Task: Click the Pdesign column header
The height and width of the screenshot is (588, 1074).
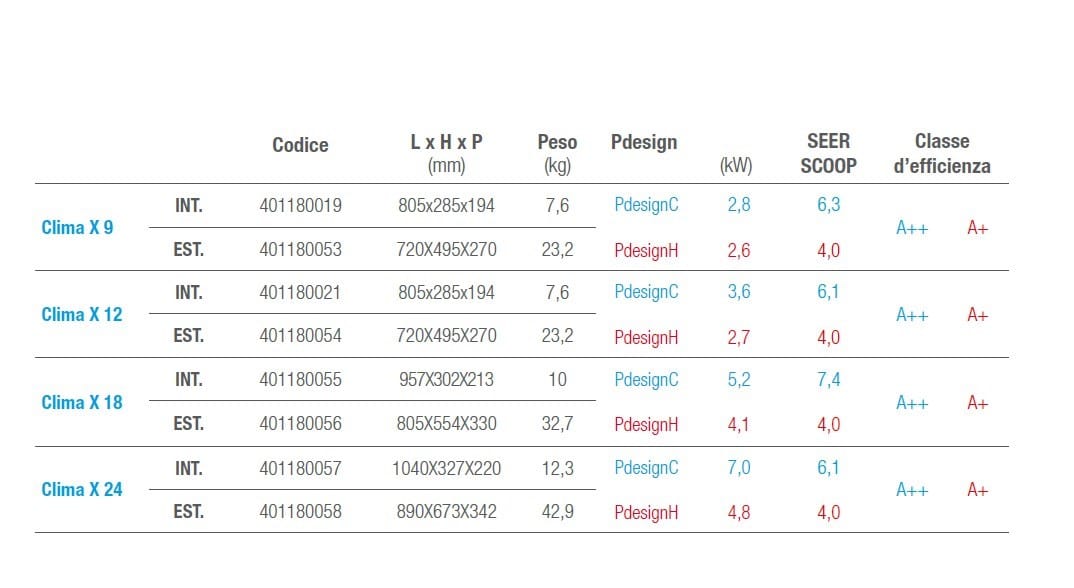Action: (644, 142)
